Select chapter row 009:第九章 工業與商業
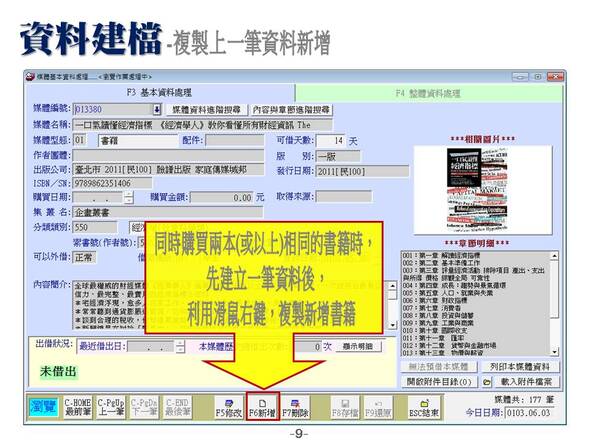 (438, 323)
